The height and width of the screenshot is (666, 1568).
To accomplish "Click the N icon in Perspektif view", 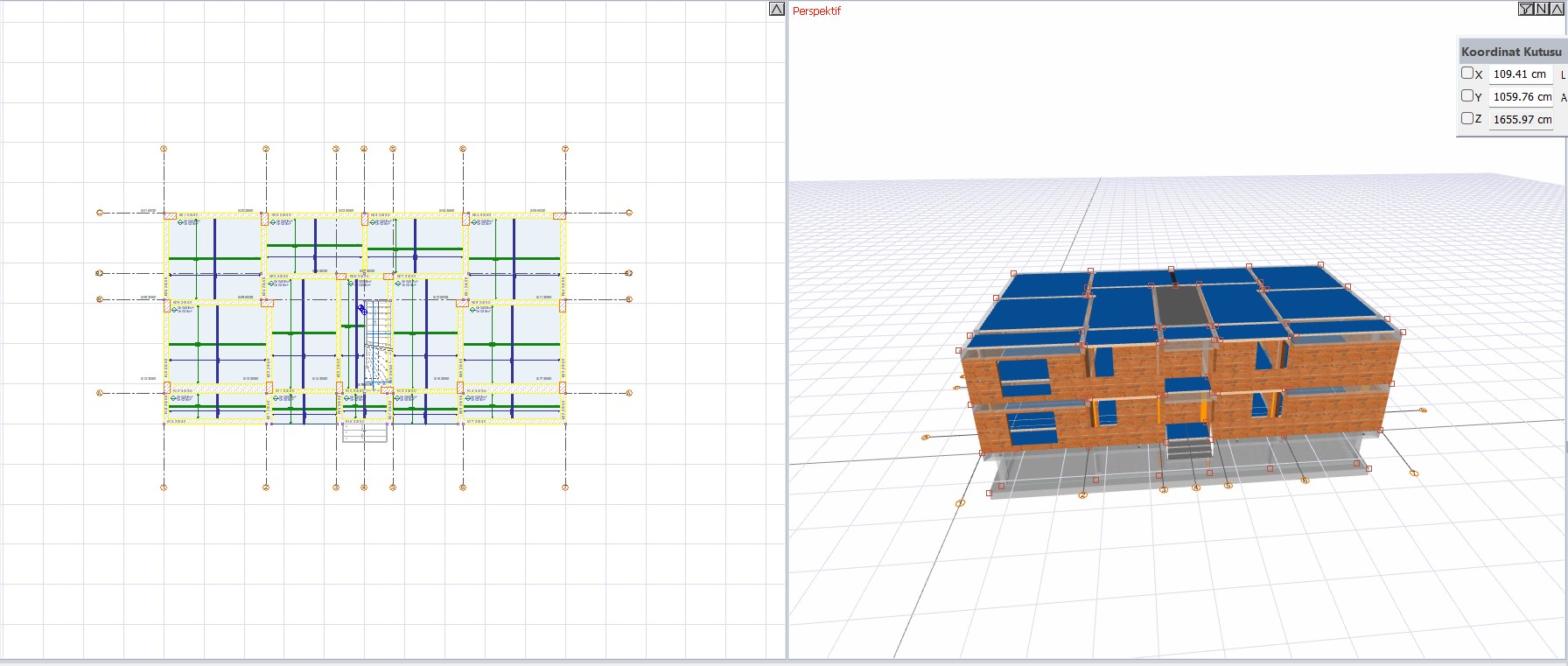I will (x=1542, y=9).
